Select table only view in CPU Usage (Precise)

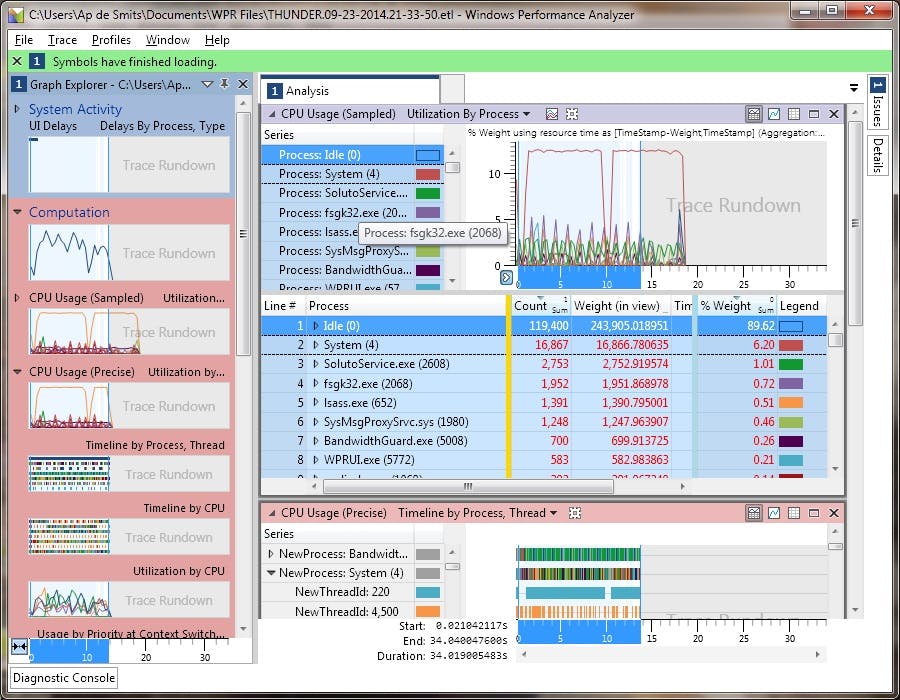coord(794,513)
